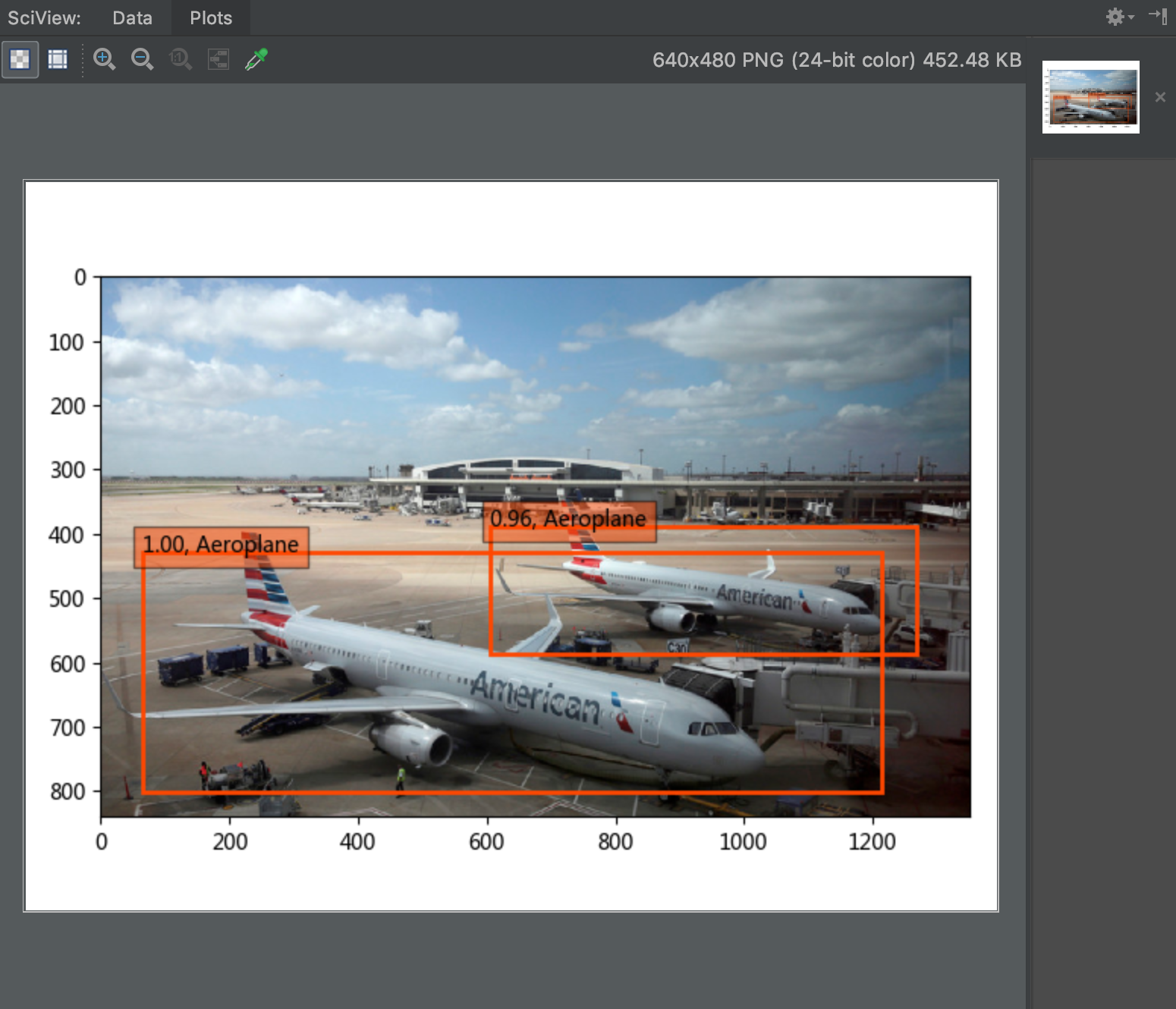Switch to the Data tab
This screenshot has width=1176, height=1009.
click(x=132, y=17)
